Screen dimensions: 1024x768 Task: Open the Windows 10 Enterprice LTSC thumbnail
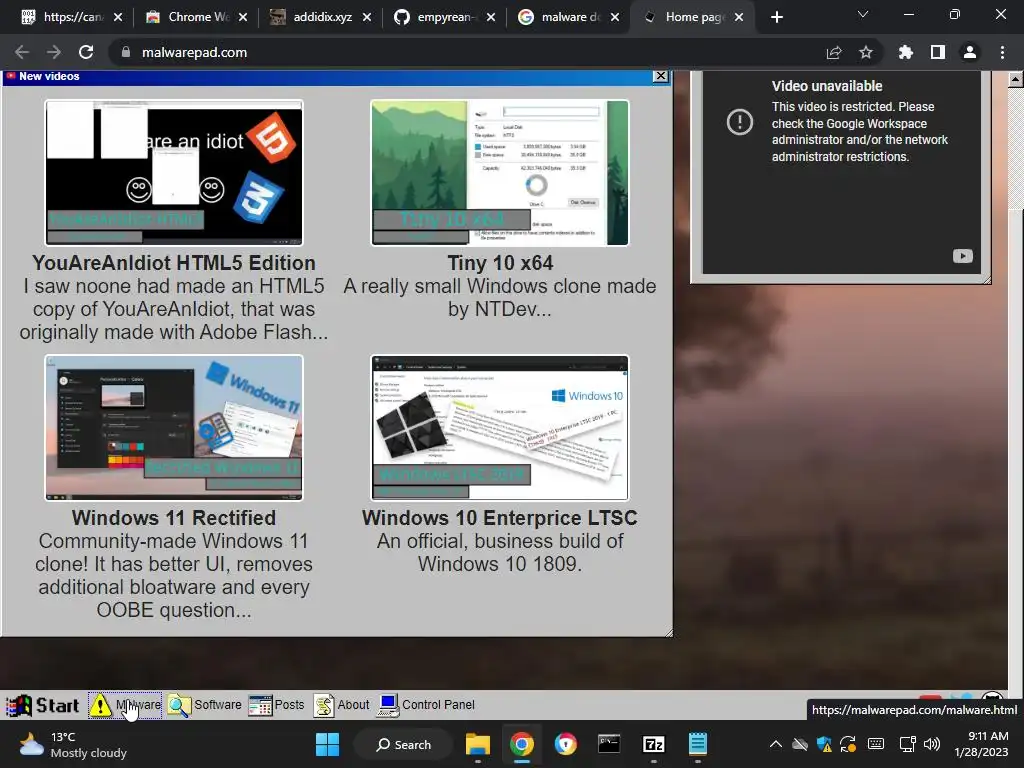(x=500, y=428)
